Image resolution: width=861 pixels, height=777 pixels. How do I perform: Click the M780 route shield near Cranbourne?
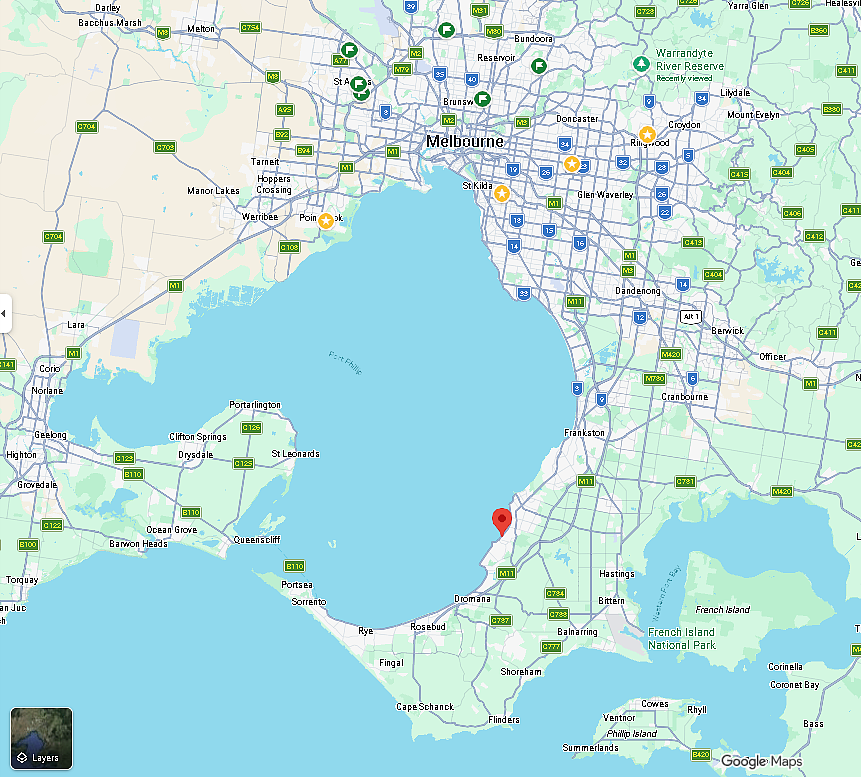(x=655, y=378)
